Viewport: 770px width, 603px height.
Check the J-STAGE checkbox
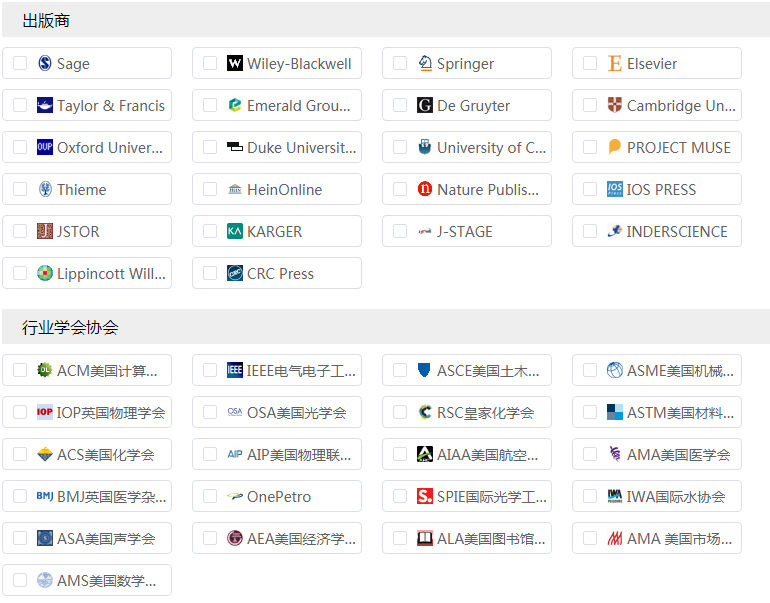(400, 231)
